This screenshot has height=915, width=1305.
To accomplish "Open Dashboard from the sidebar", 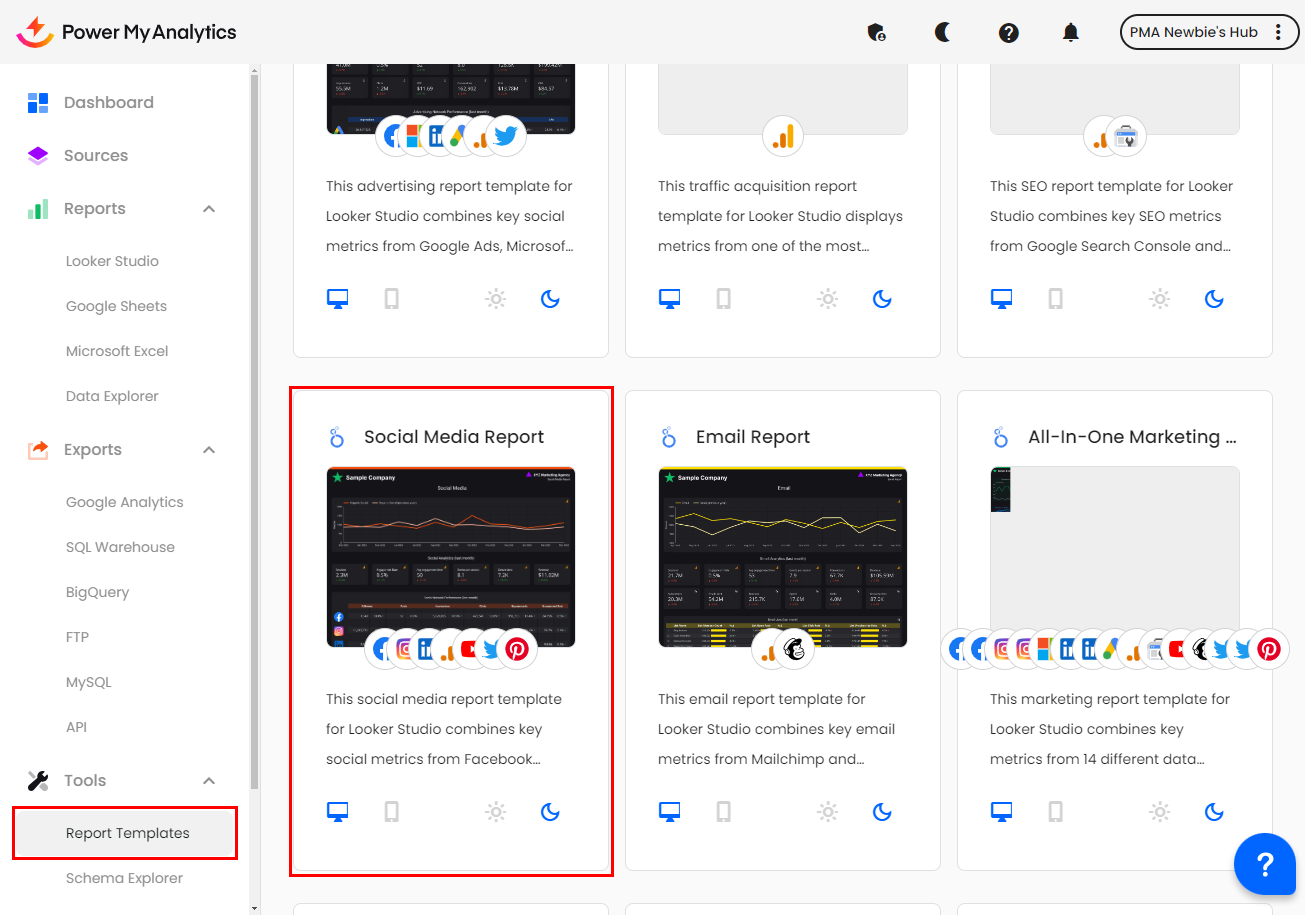I will [108, 102].
